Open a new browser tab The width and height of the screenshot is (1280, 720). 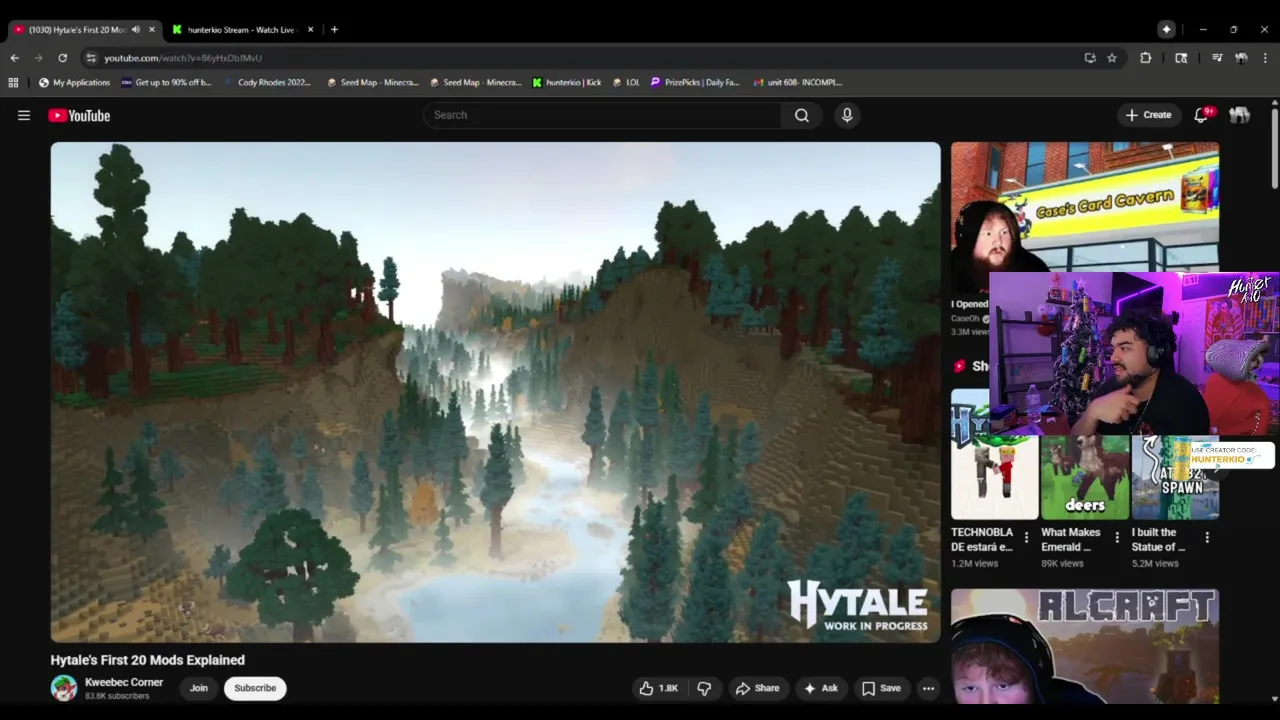334,30
